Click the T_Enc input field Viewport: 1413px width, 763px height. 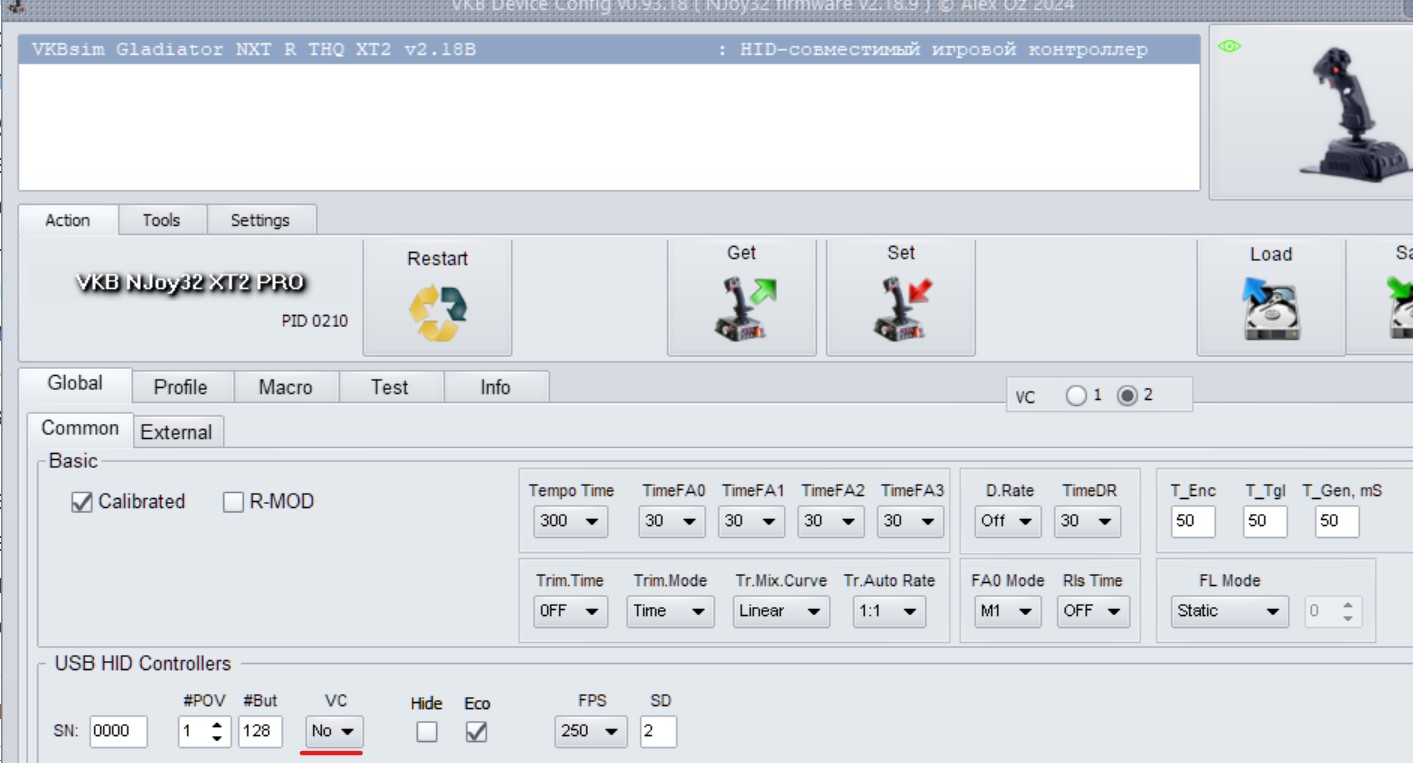[1192, 521]
